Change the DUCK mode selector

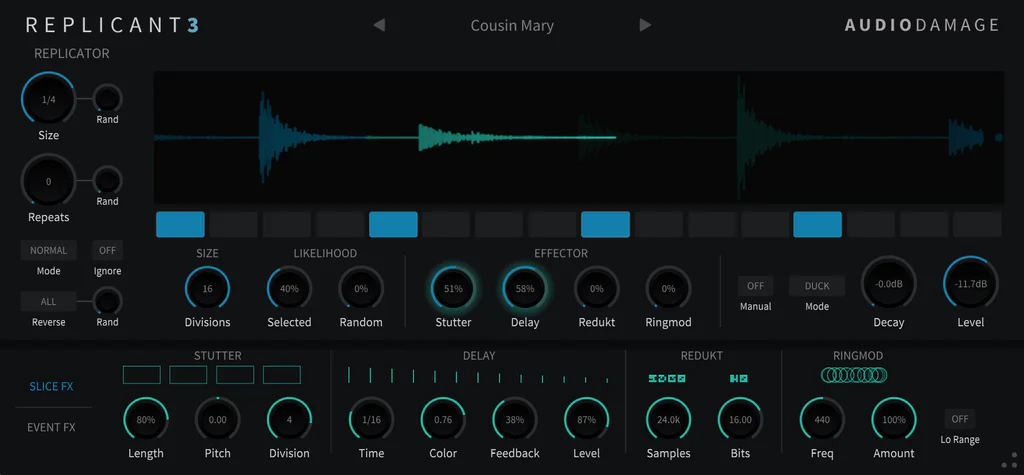pyautogui.click(x=817, y=286)
